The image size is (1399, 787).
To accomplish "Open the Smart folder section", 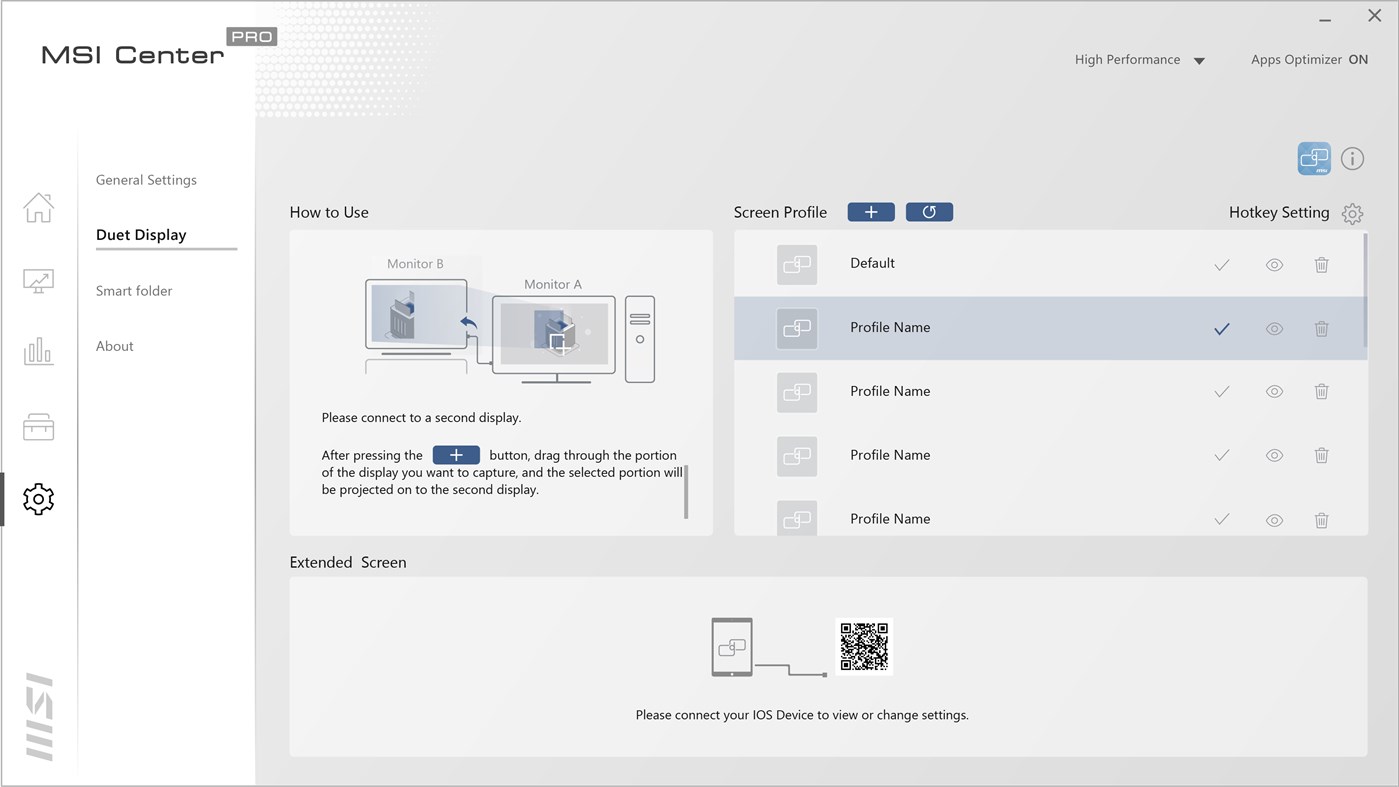I will point(134,290).
